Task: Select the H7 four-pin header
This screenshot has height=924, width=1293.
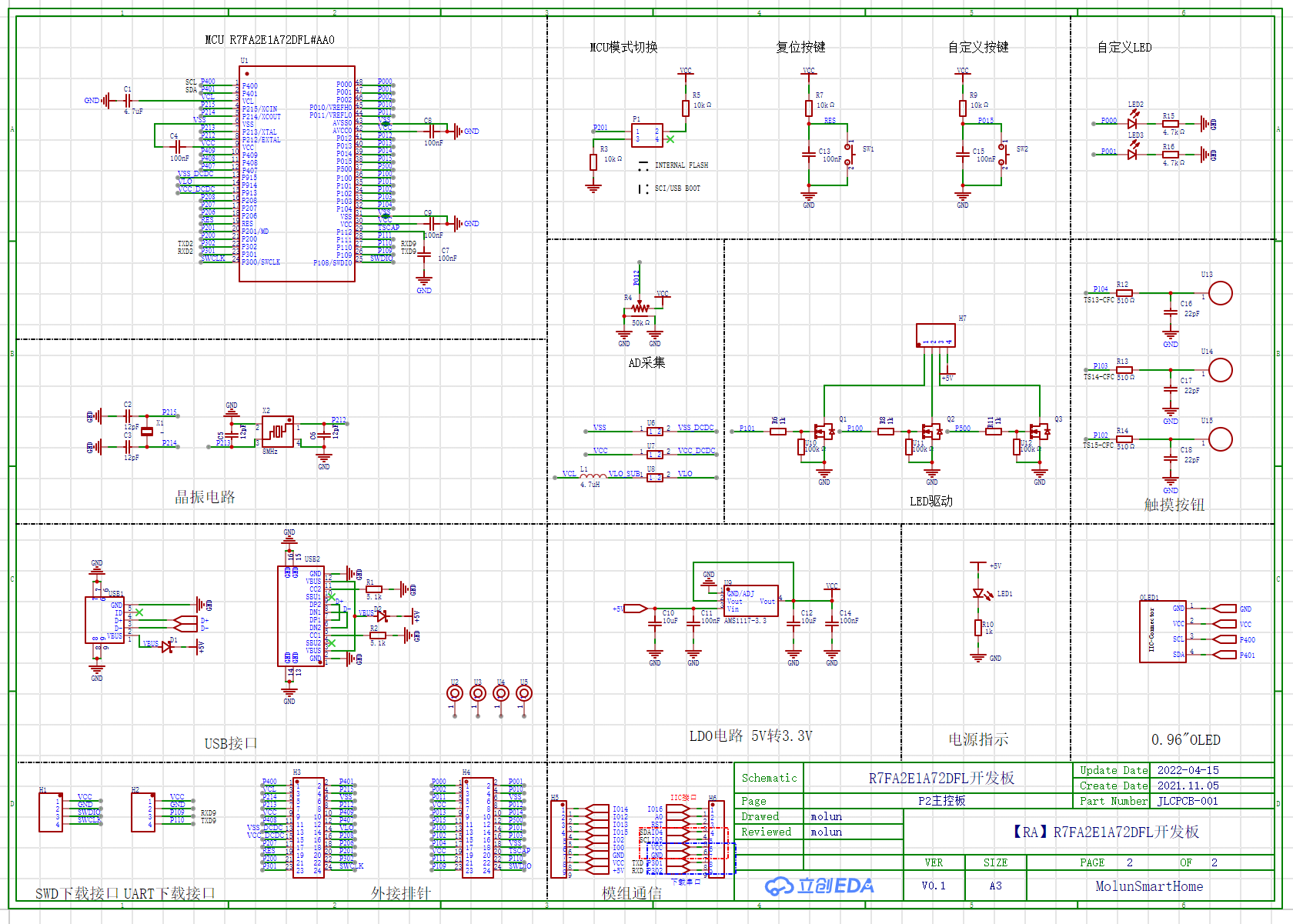Action: (x=935, y=335)
